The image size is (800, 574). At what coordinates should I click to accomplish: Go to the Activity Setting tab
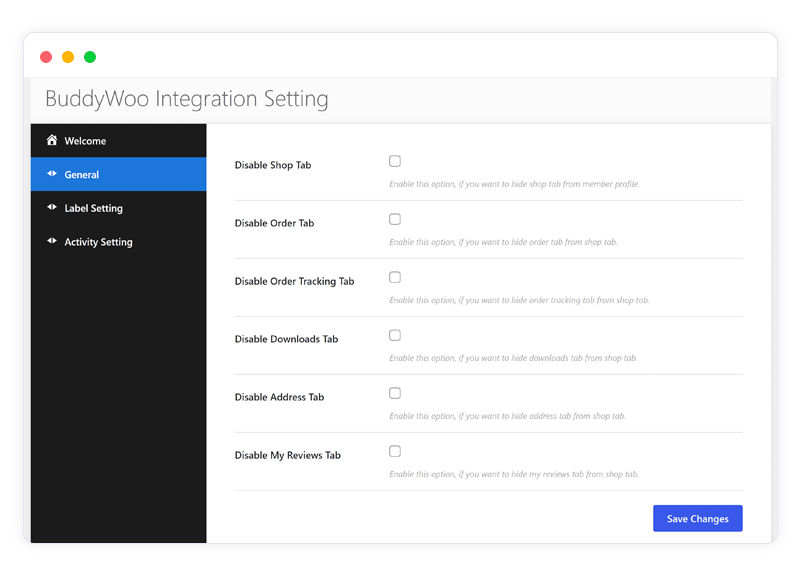98,242
